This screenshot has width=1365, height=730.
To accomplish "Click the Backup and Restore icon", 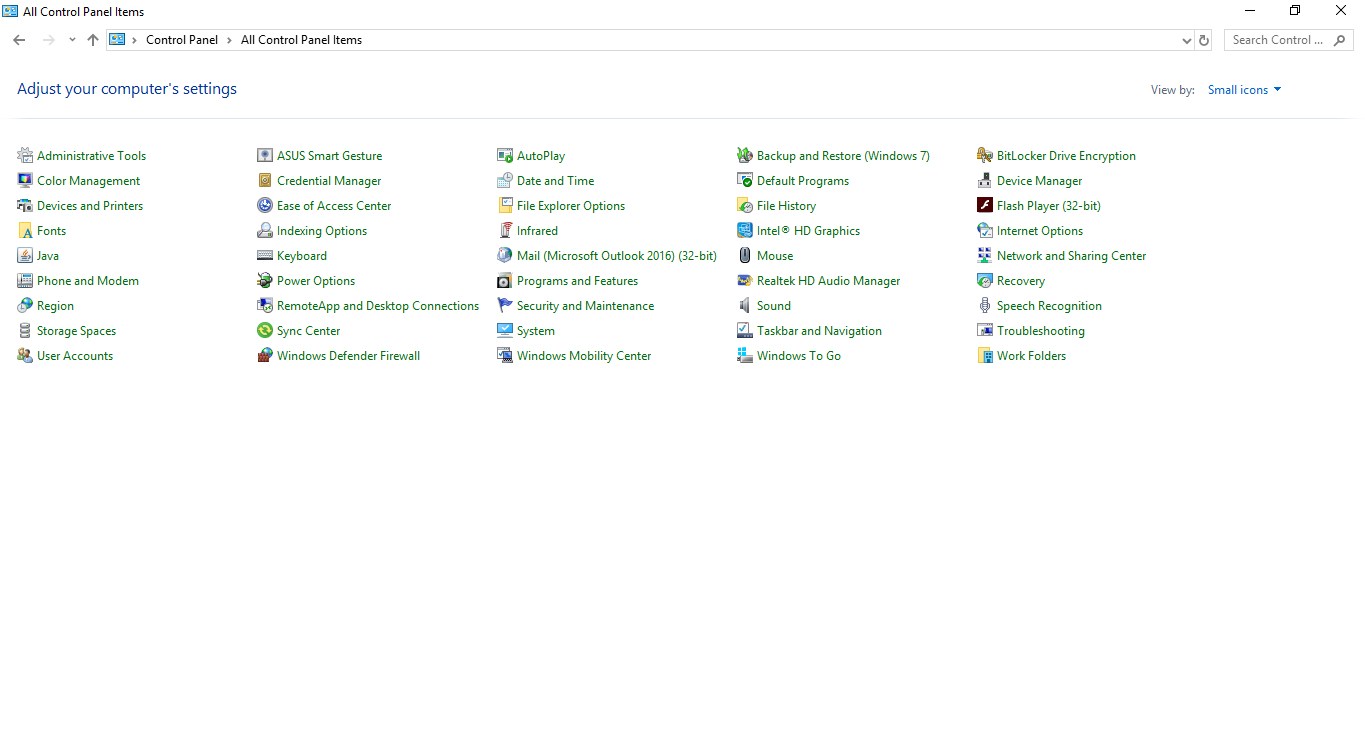I will coord(745,155).
